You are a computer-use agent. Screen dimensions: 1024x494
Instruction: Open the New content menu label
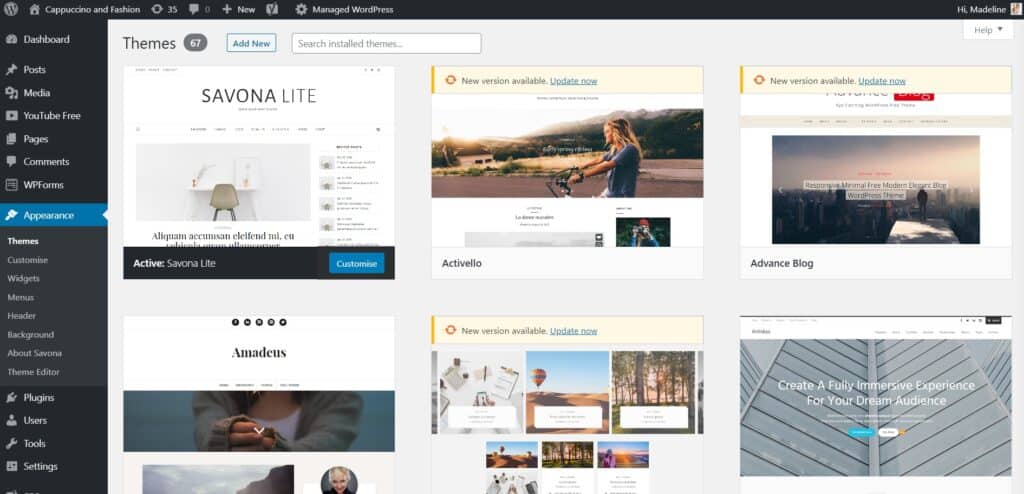click(x=246, y=9)
